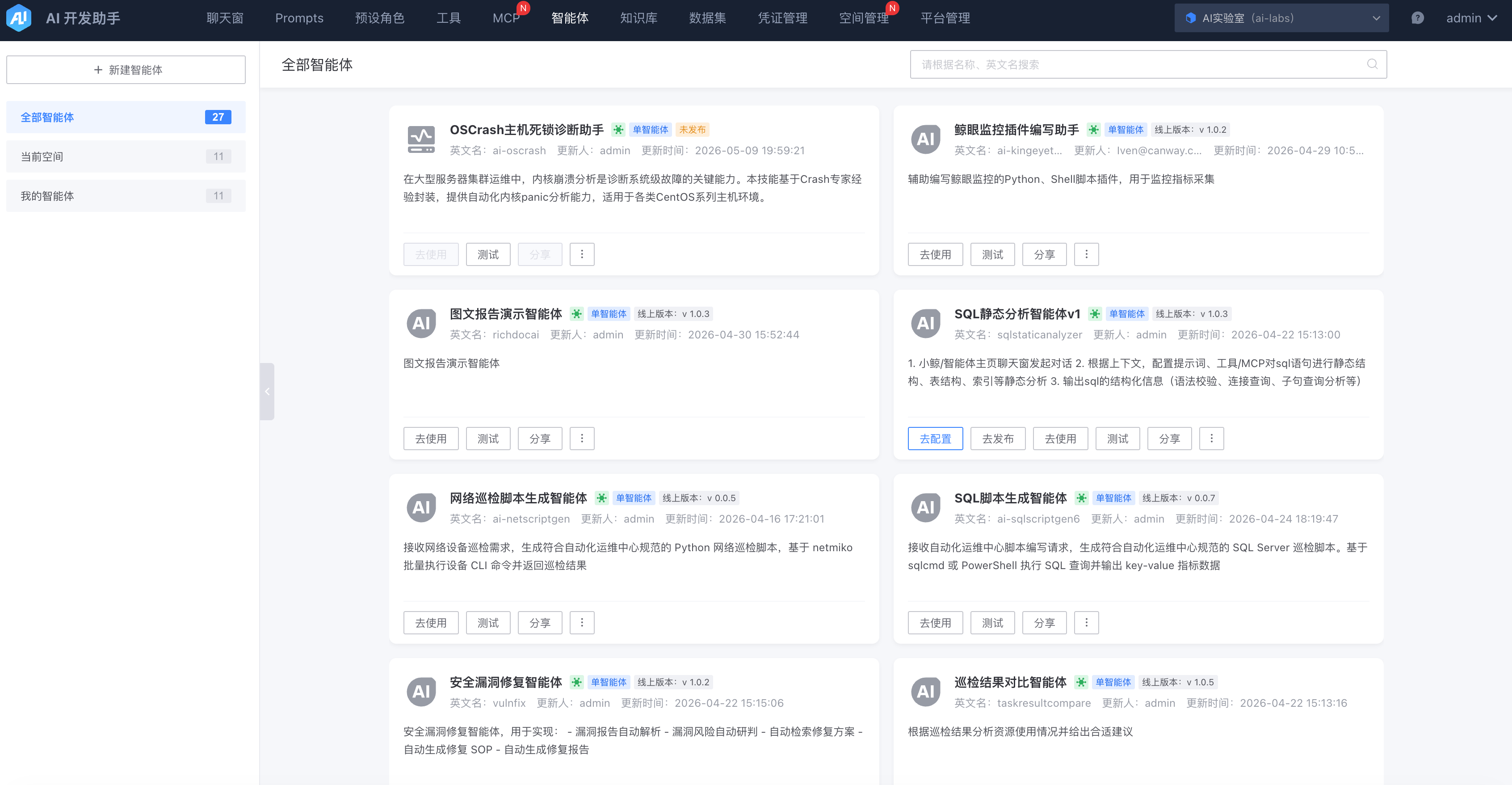Open more options for 鲸眼监控插件编写助手 card
The image size is (1512, 785).
coord(1087,254)
